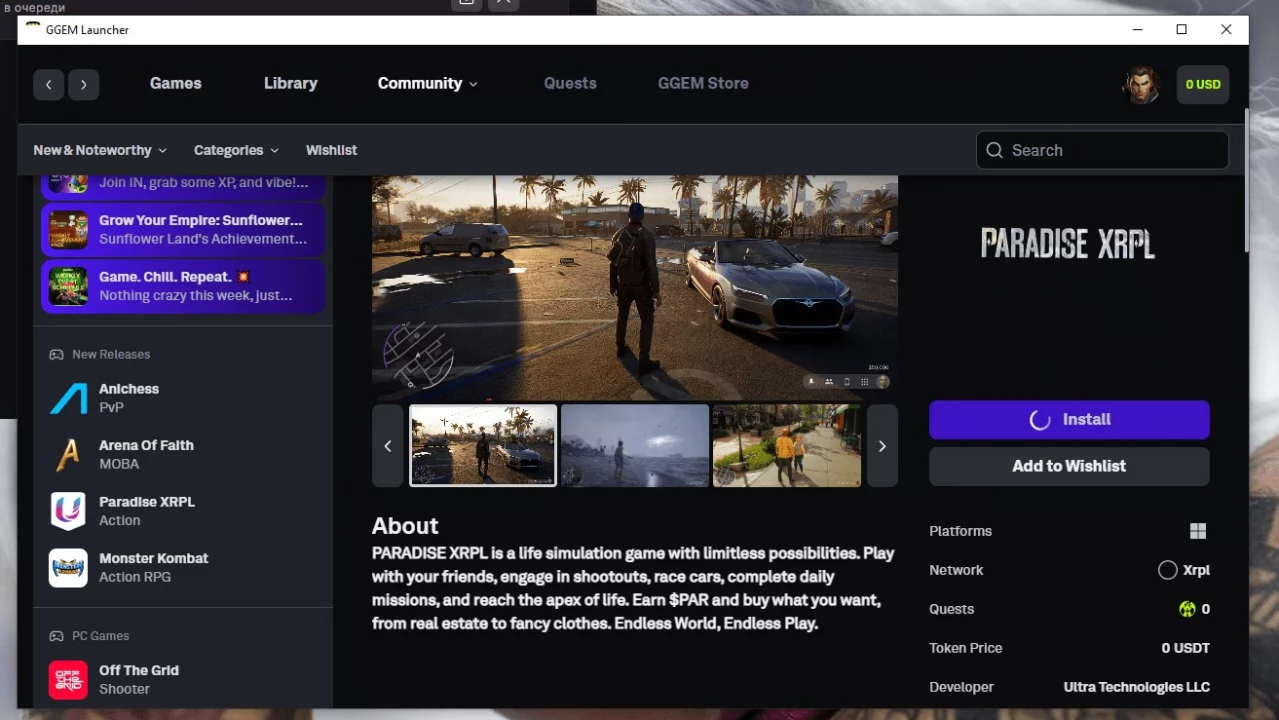Open the Quests tab
Image resolution: width=1279 pixels, height=720 pixels.
[570, 84]
